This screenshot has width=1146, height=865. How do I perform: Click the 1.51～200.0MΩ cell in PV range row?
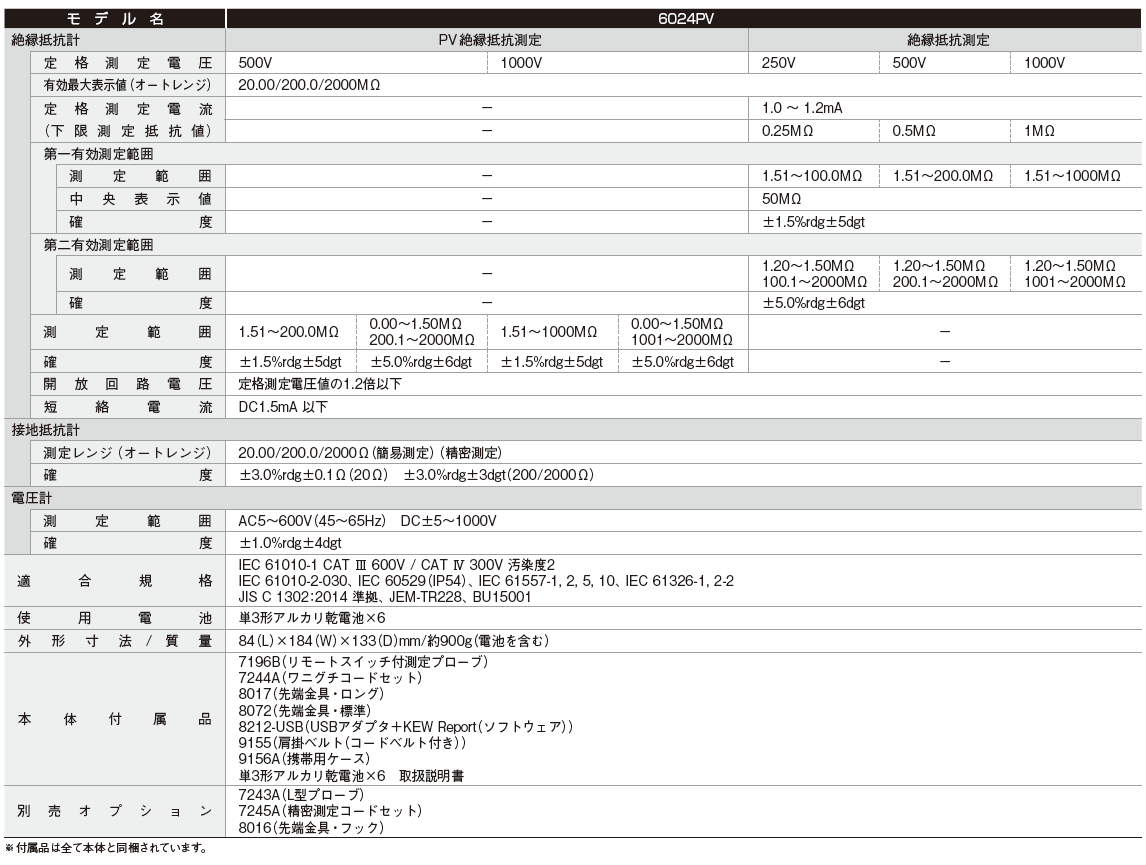[x=289, y=332]
